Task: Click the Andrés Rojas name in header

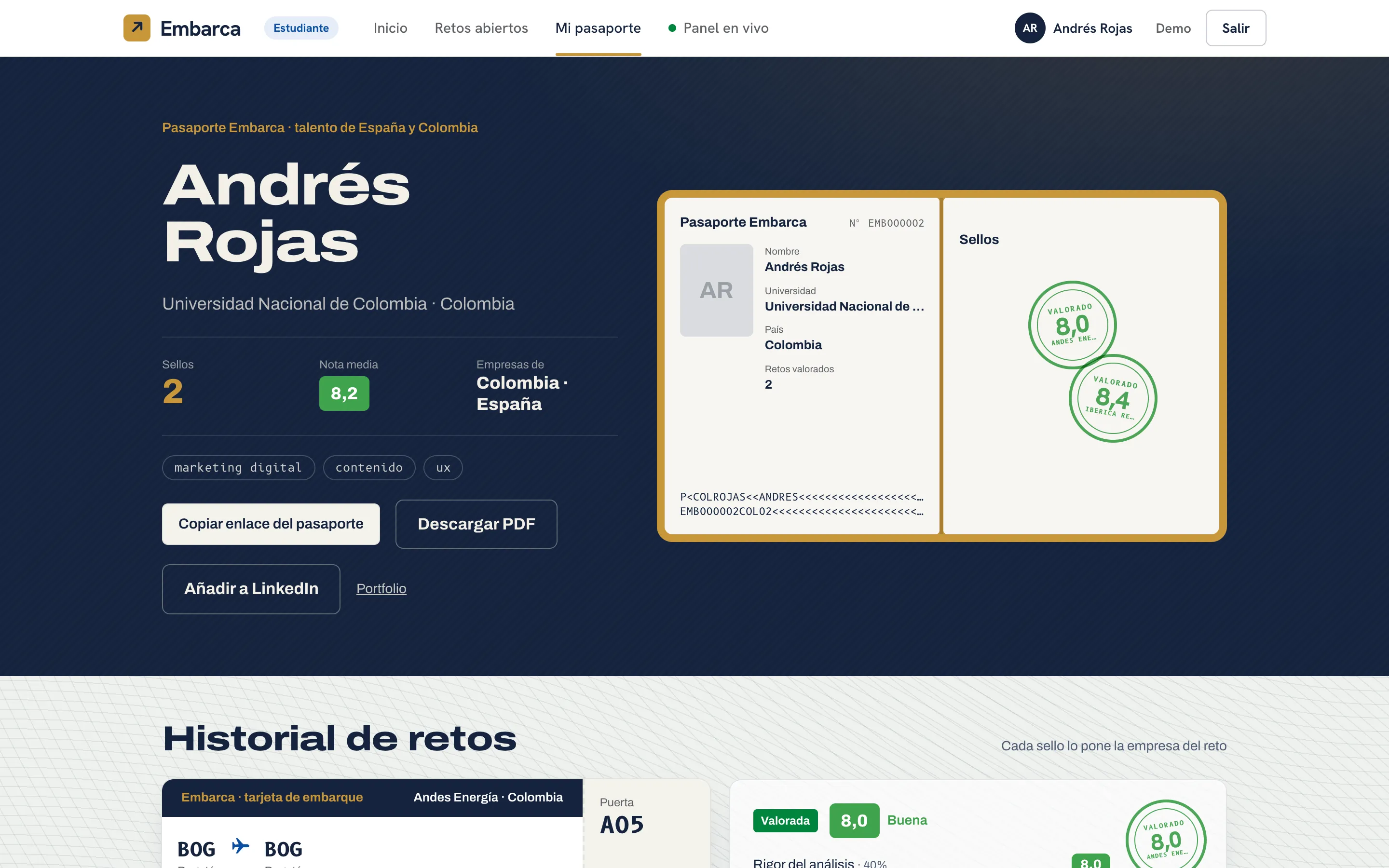Action: (x=1092, y=28)
